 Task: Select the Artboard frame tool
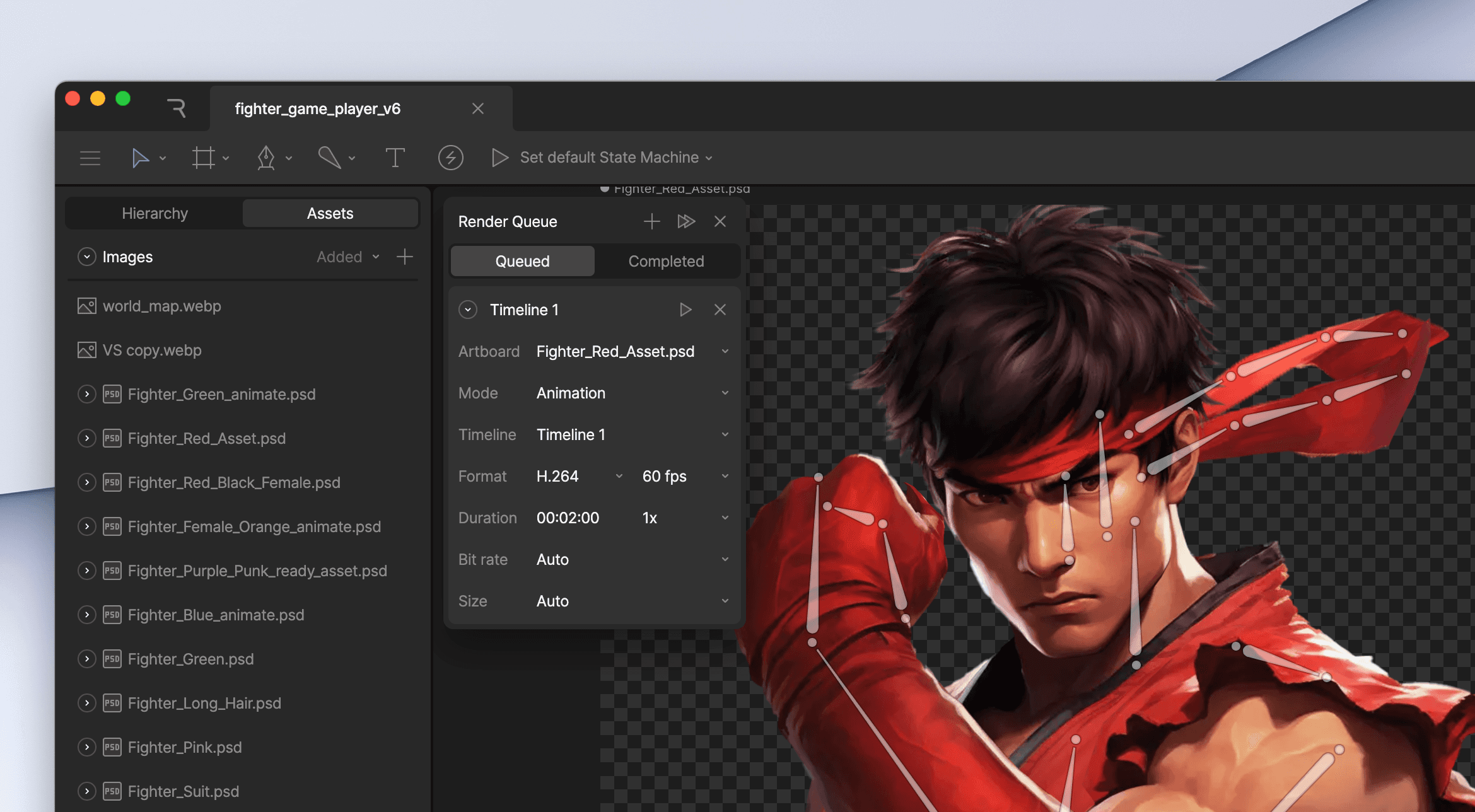(203, 158)
